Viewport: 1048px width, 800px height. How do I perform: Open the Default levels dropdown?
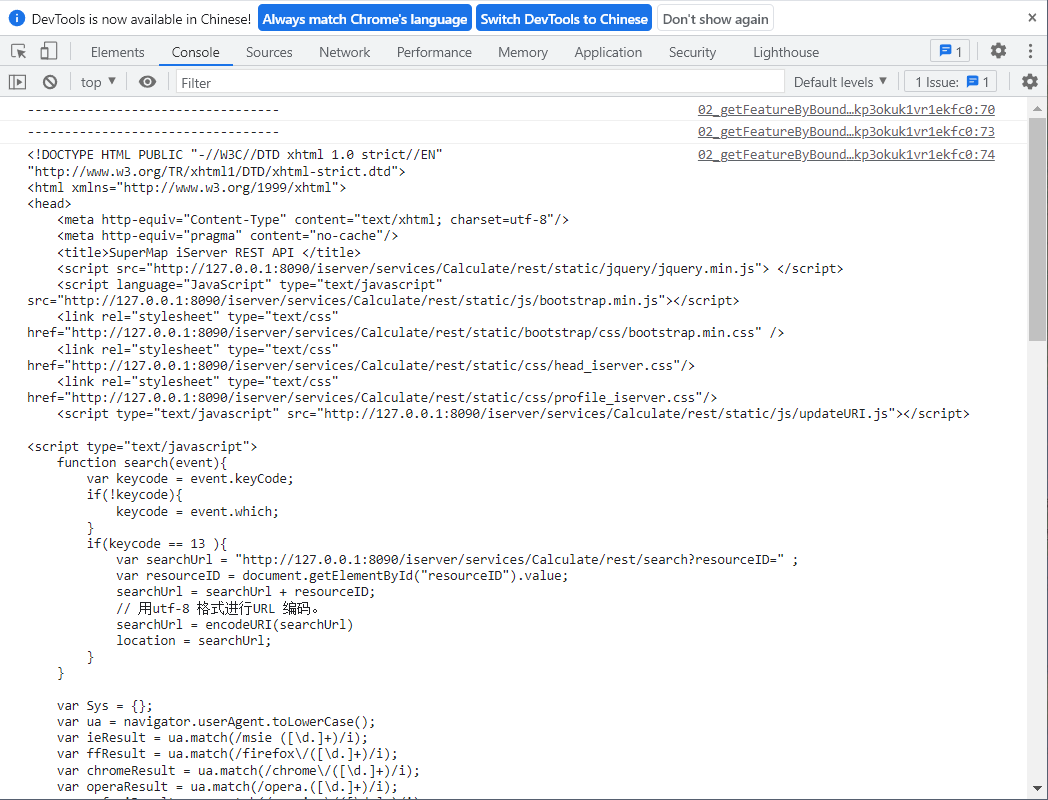tap(840, 82)
